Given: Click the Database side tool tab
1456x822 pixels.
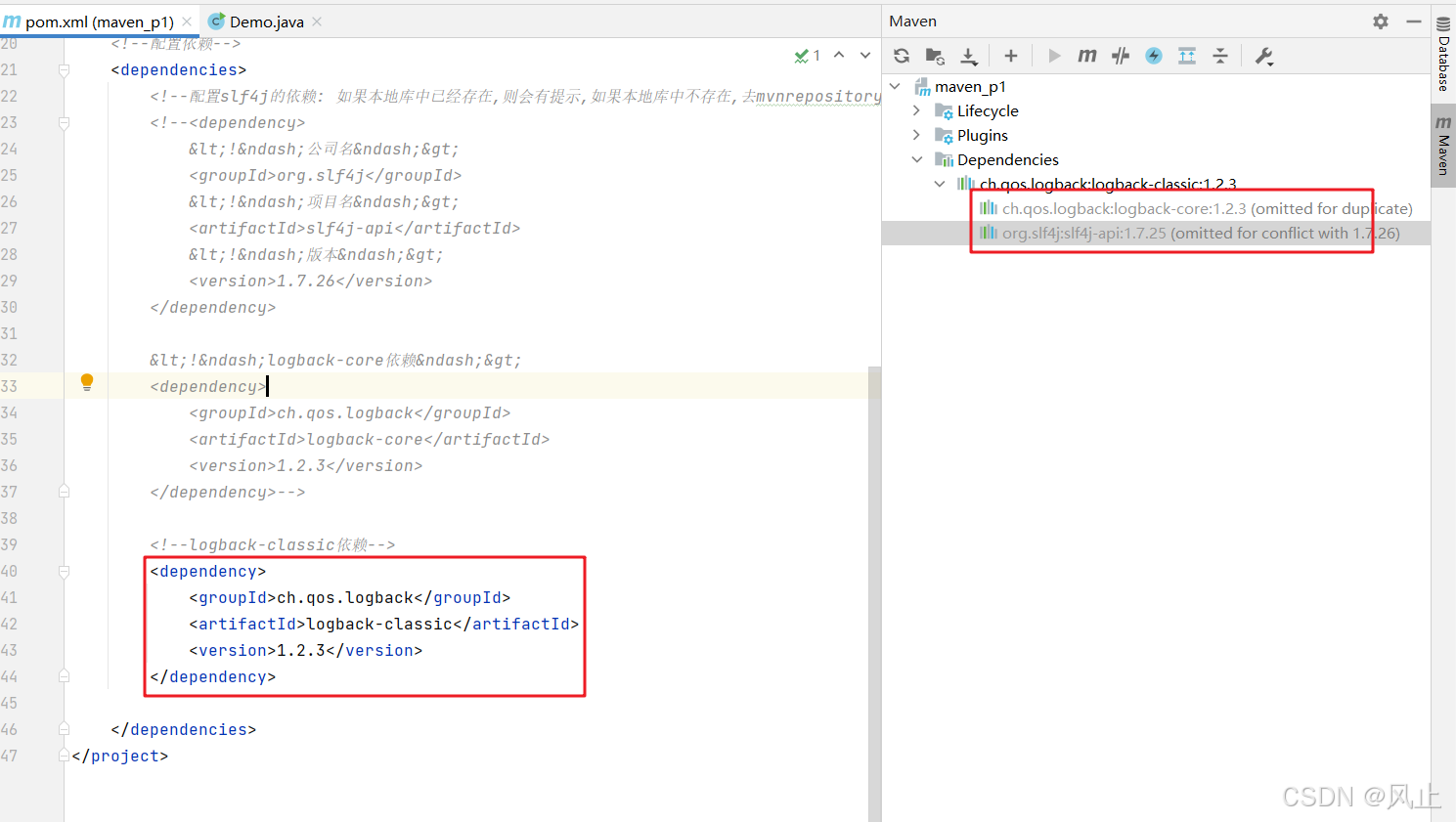Looking at the screenshot, I should [x=1443, y=54].
